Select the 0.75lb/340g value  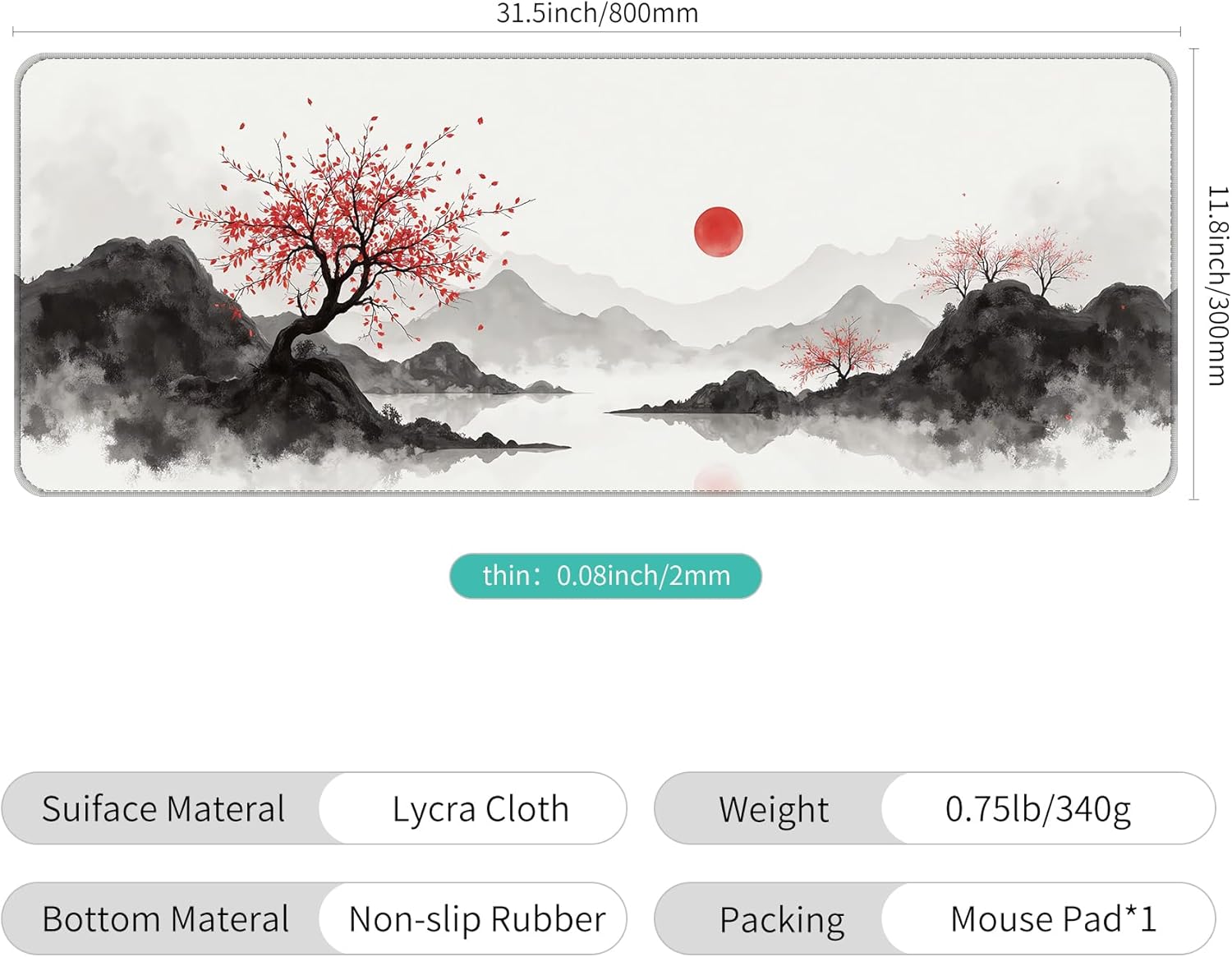[1038, 809]
